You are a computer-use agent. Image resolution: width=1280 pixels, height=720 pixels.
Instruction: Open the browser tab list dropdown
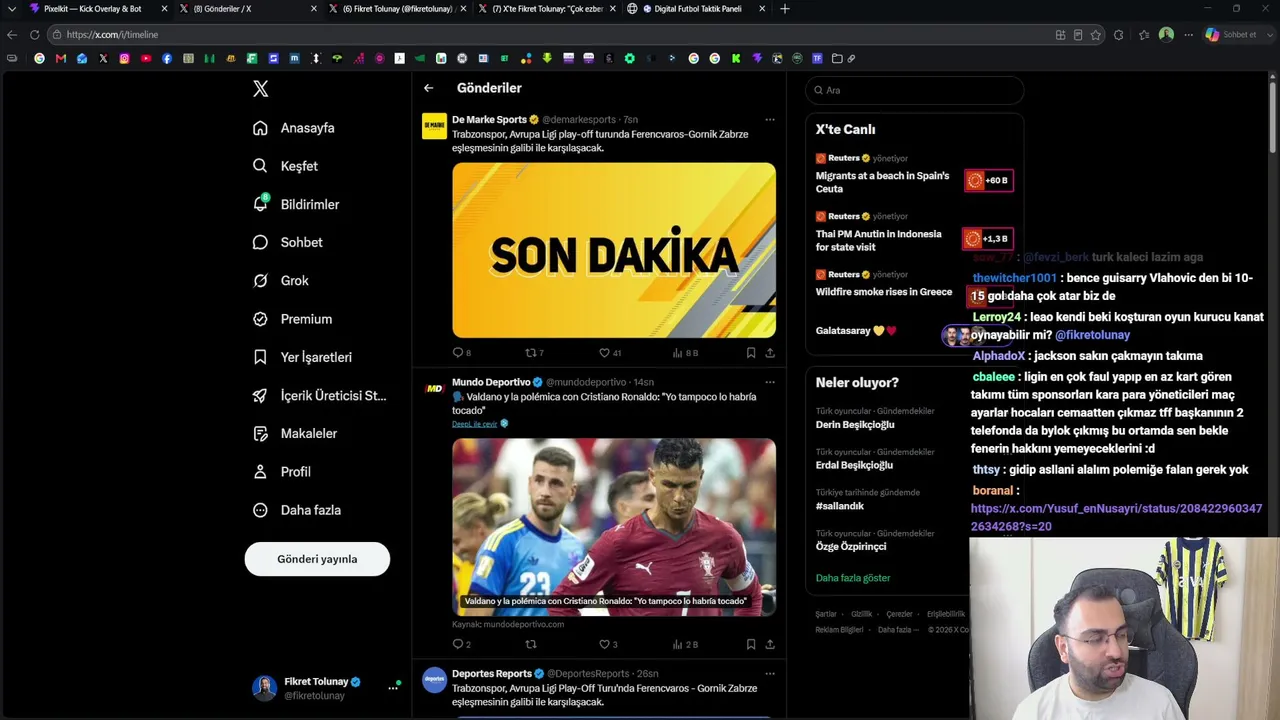12,9
